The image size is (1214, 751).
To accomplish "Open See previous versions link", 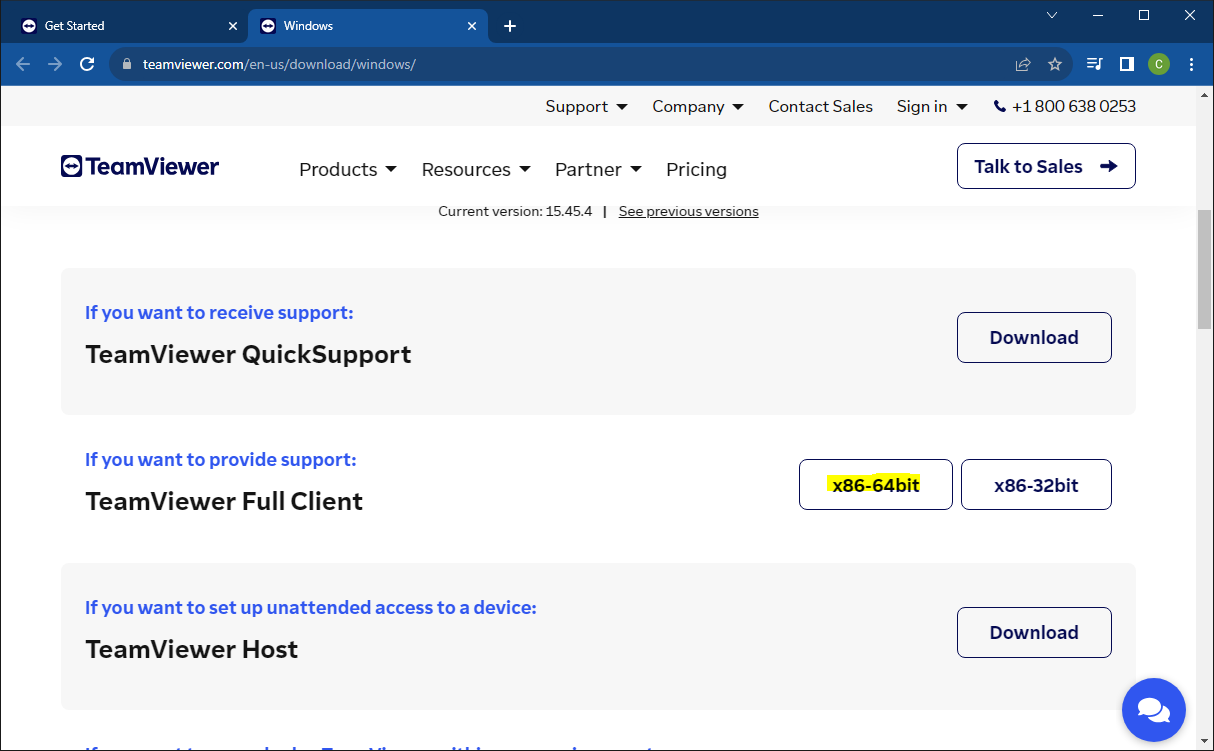I will point(688,211).
